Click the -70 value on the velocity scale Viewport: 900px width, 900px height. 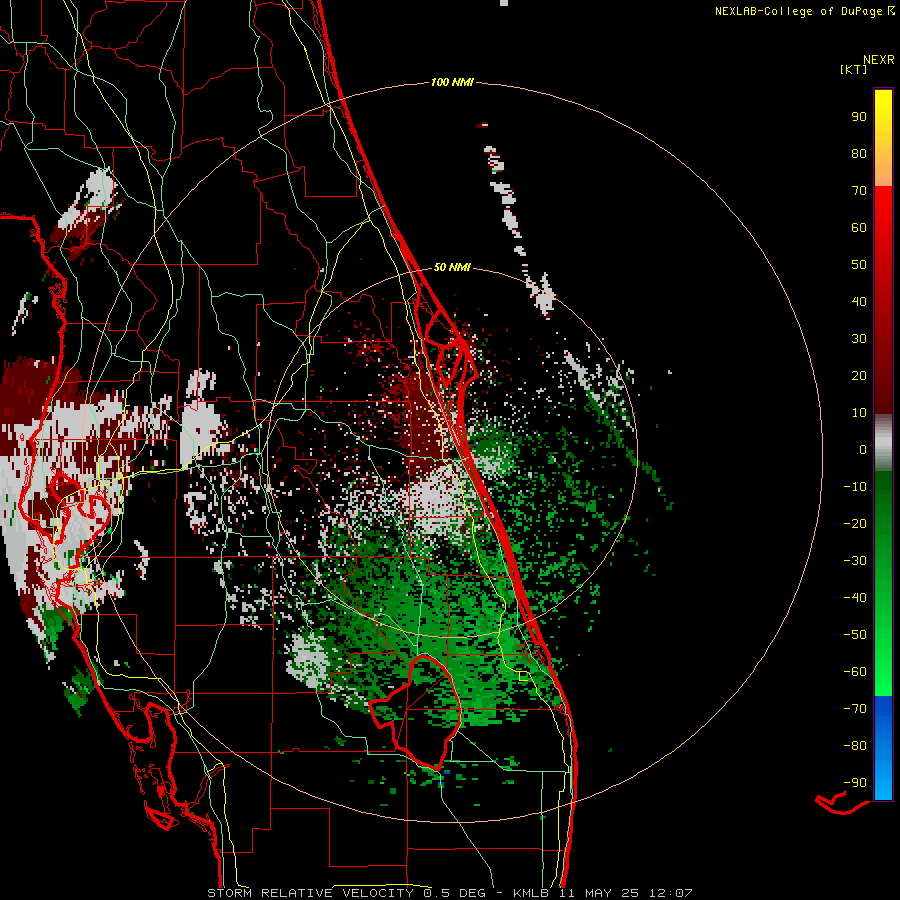(x=855, y=709)
